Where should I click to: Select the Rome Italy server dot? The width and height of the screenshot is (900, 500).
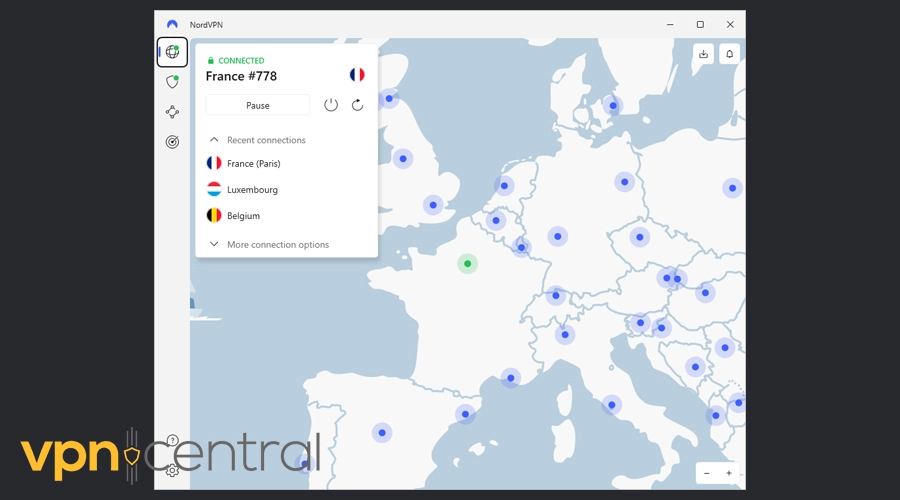tap(612, 405)
